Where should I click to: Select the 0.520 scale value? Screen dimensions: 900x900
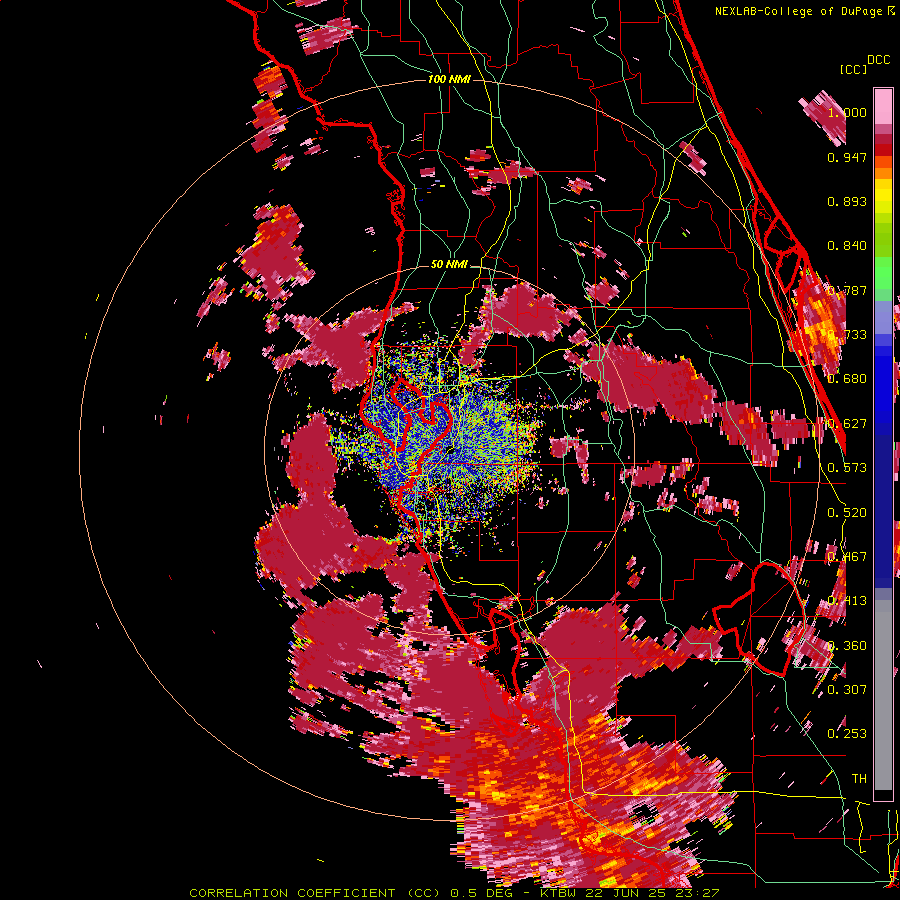click(847, 513)
